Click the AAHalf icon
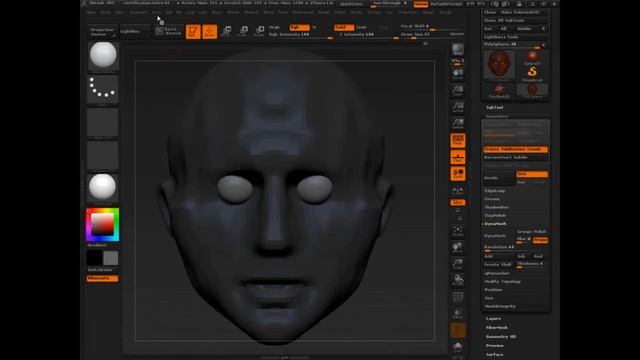Screen dimensions: 640x360 tap(458, 123)
